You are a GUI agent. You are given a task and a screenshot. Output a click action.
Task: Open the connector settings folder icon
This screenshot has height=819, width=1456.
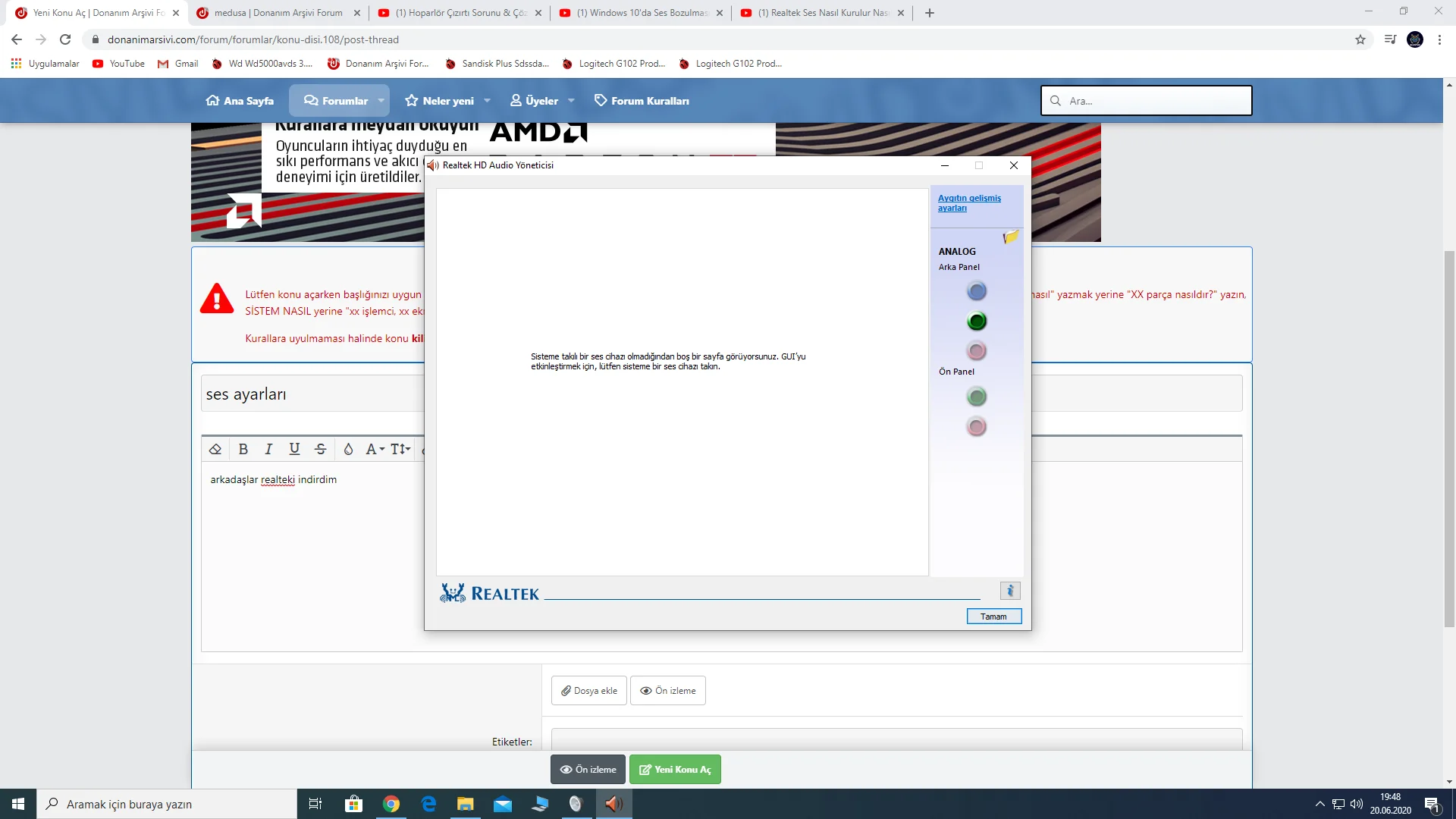(x=1010, y=237)
